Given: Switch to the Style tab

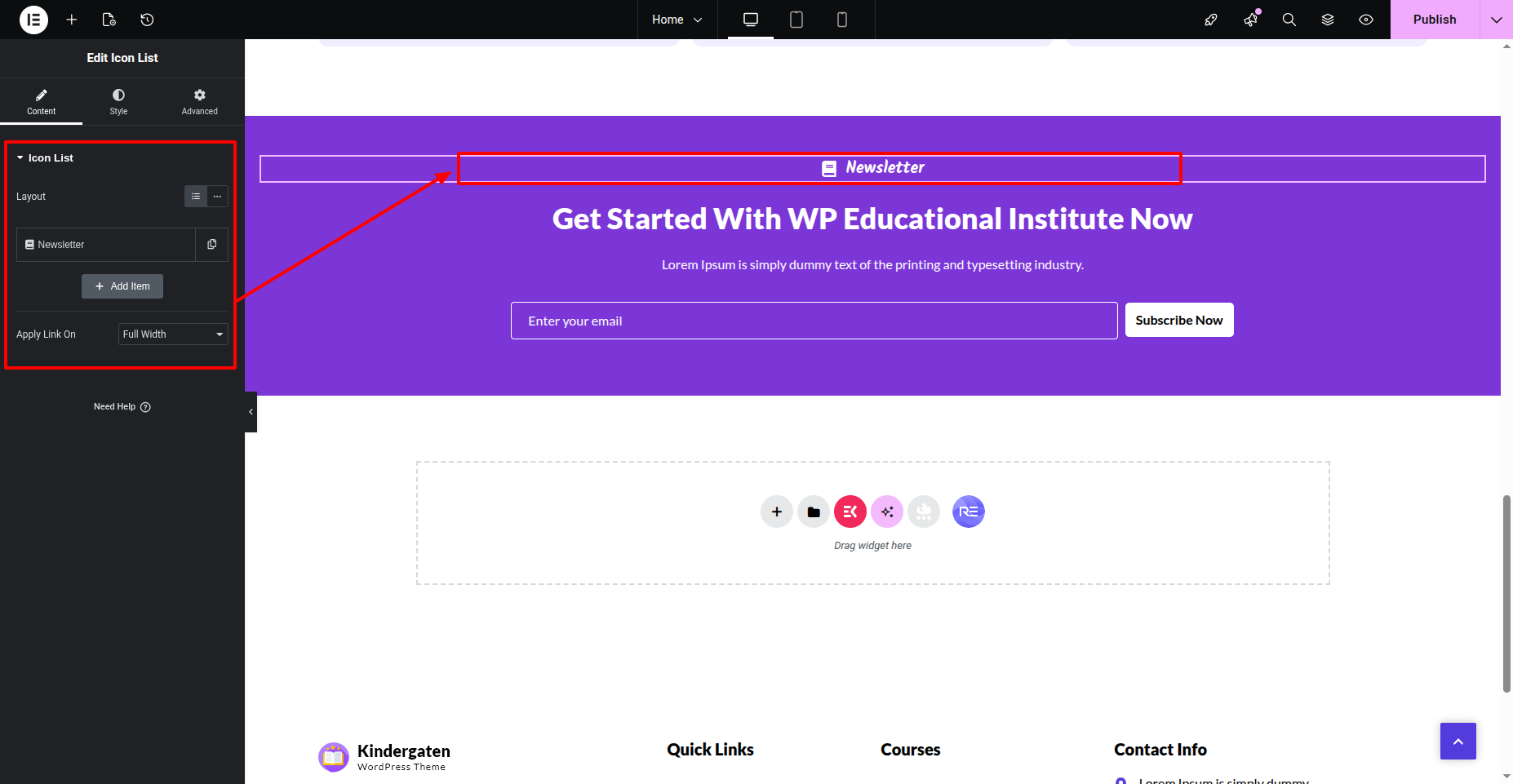Looking at the screenshot, I should (x=118, y=102).
